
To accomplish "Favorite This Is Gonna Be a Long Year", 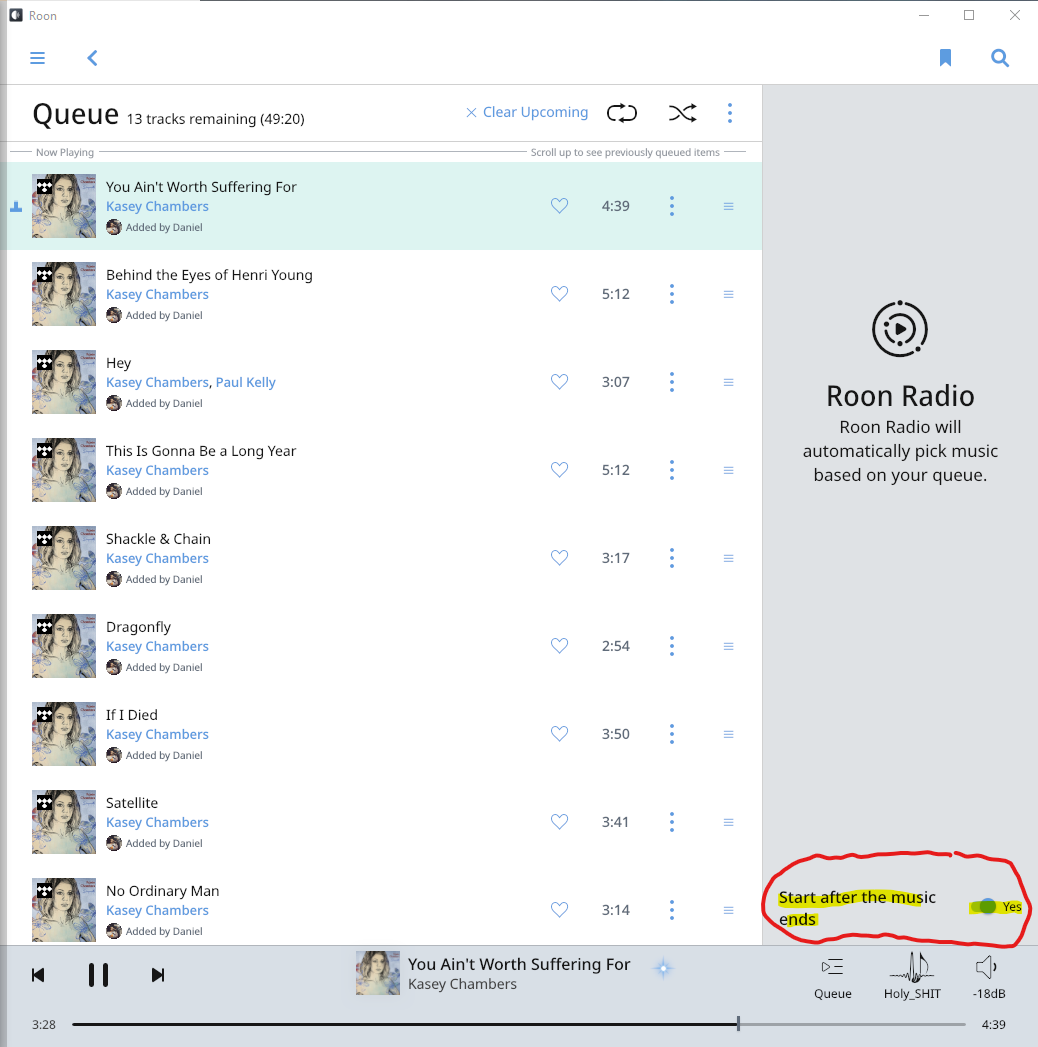I will (559, 470).
